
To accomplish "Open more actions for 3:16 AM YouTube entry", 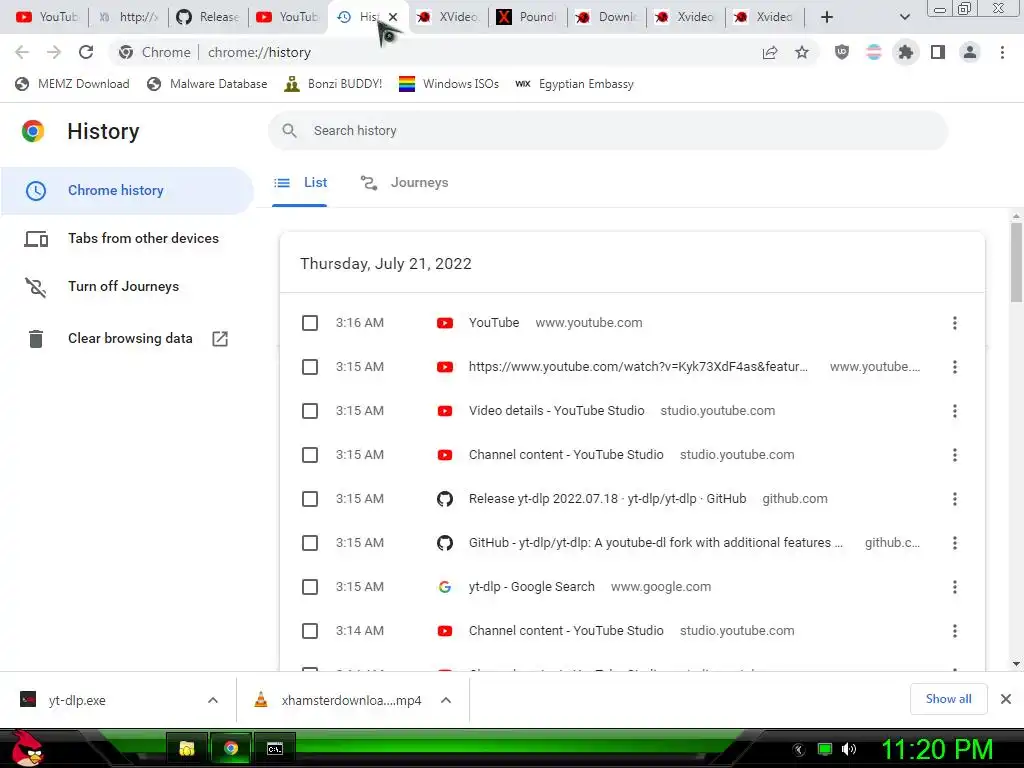I will (955, 323).
